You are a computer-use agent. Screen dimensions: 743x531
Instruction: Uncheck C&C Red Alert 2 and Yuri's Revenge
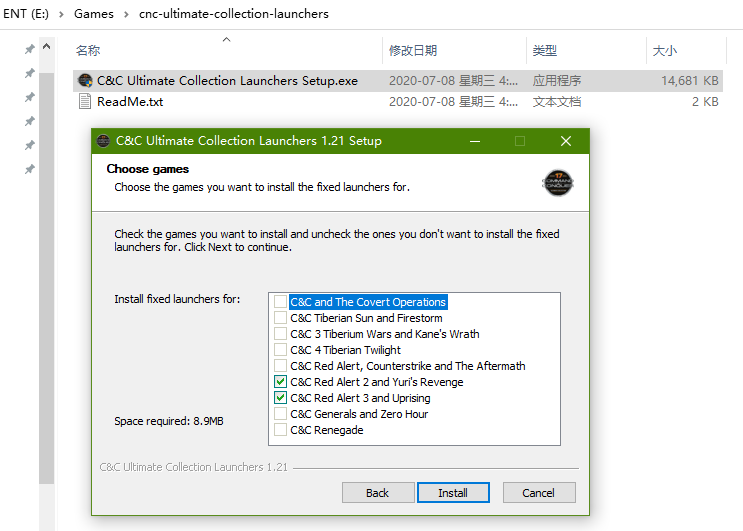tap(280, 382)
